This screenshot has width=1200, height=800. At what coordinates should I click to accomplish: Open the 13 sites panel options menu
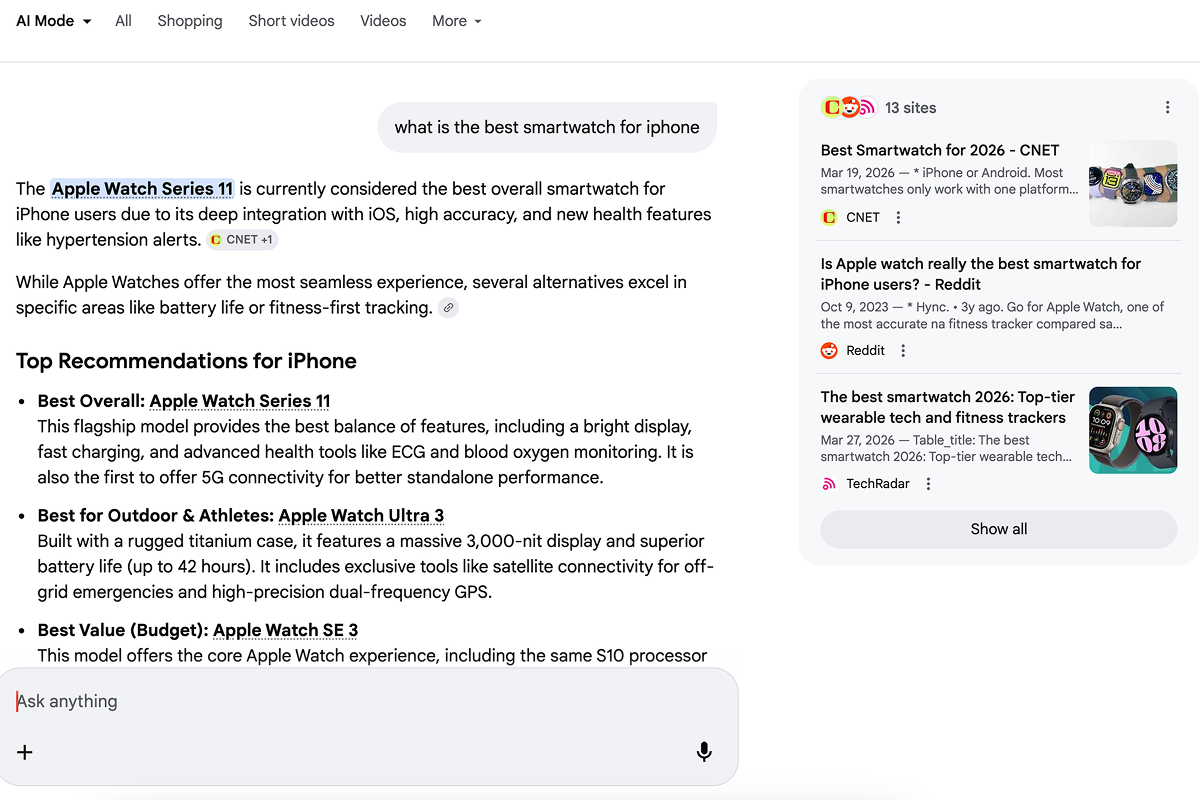(x=1168, y=107)
